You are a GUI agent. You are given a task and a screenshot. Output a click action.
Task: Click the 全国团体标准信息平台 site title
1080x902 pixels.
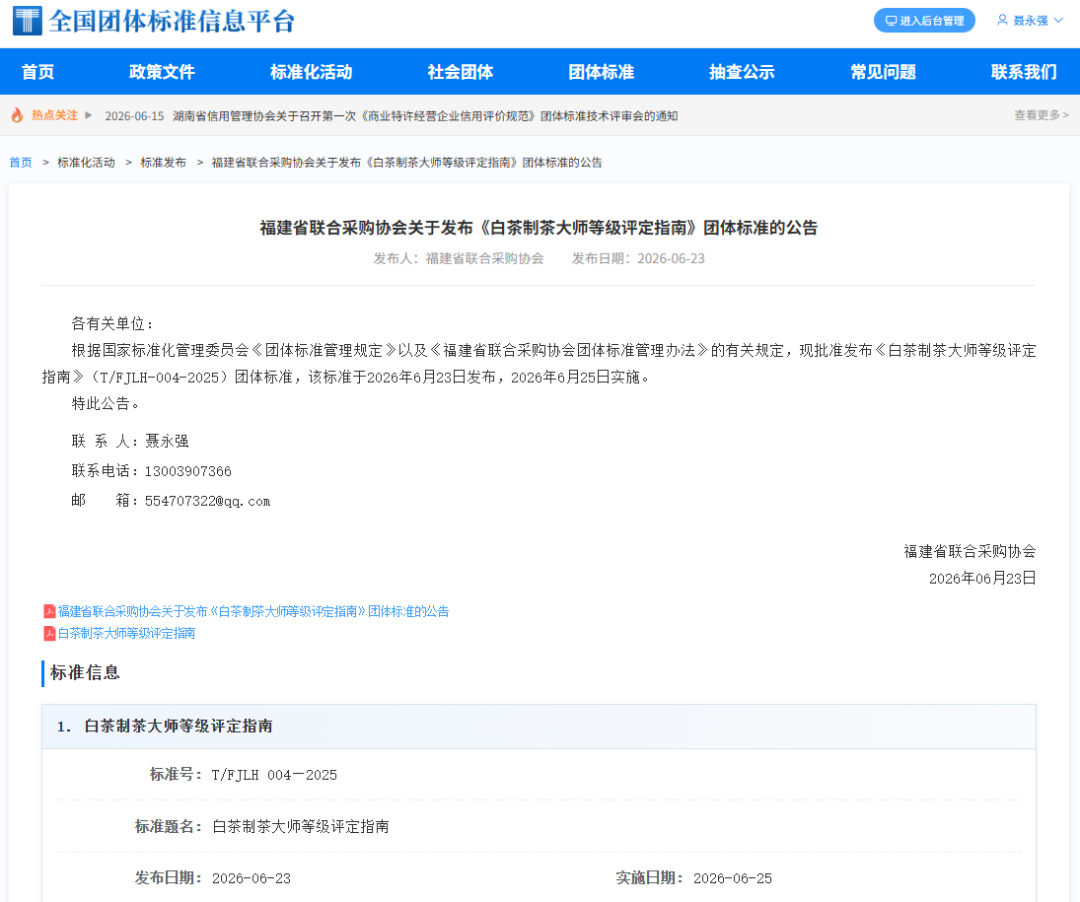click(172, 21)
